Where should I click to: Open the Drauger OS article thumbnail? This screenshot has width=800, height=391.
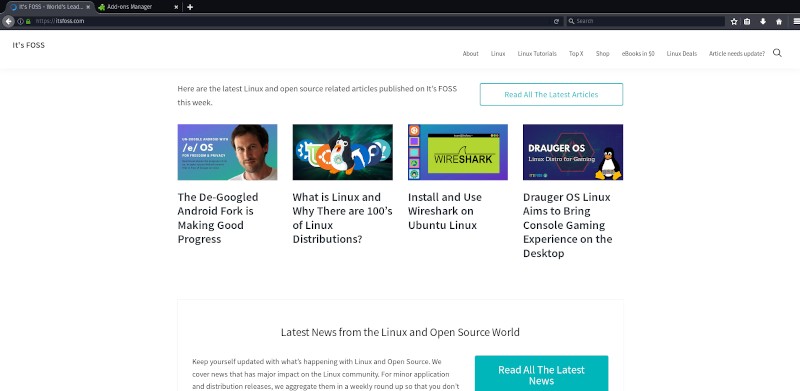point(573,152)
